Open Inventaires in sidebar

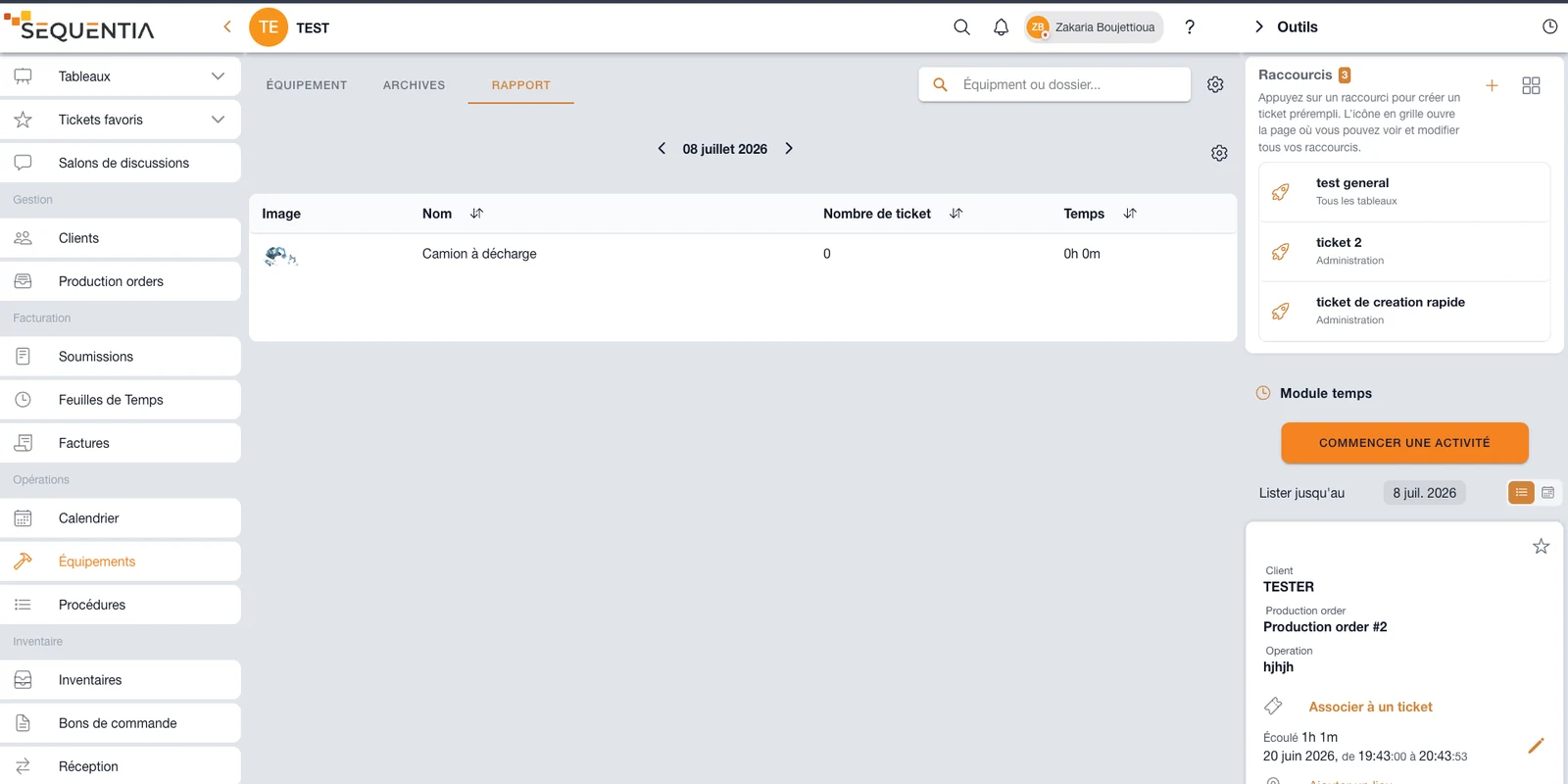coord(121,680)
